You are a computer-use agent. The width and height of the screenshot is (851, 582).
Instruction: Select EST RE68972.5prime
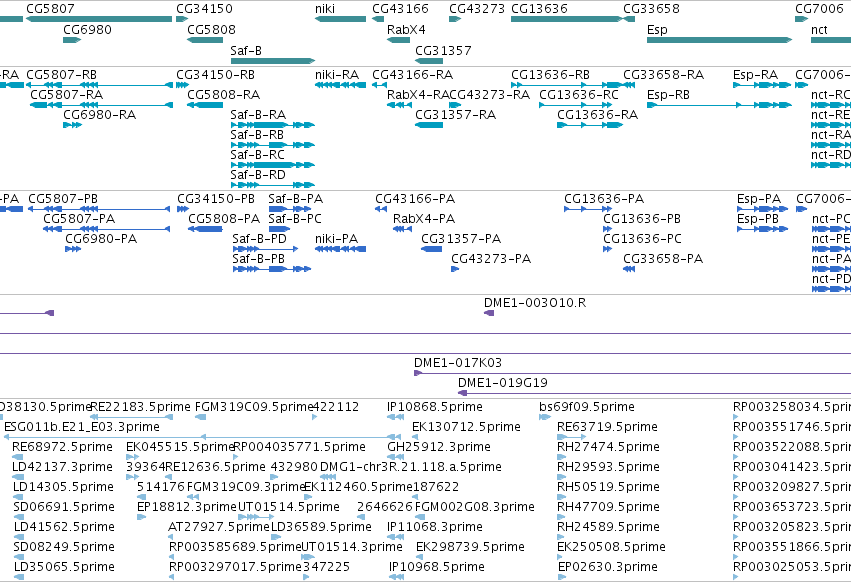pos(17,457)
